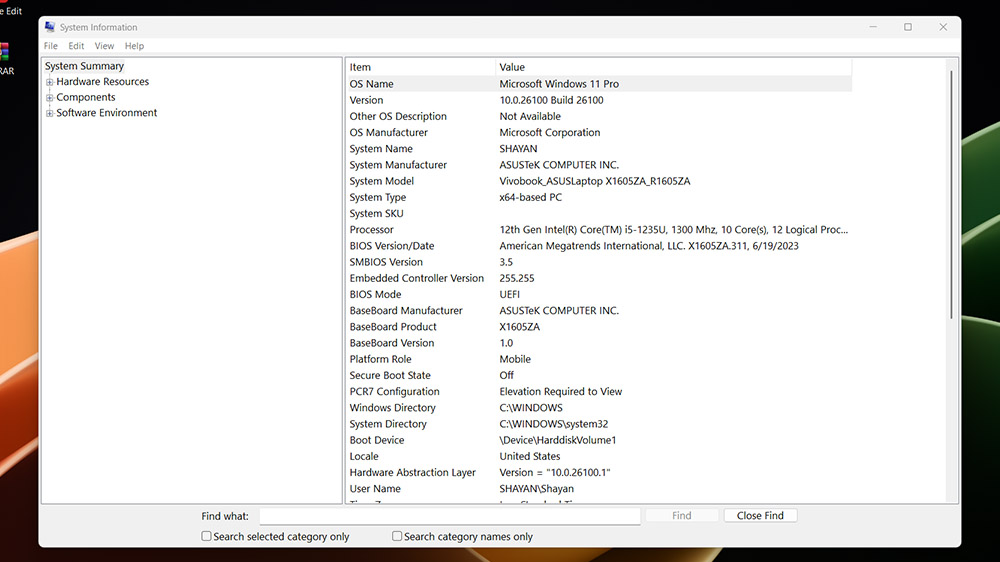Enable Search category names only
The width and height of the screenshot is (1000, 562).
click(x=397, y=536)
